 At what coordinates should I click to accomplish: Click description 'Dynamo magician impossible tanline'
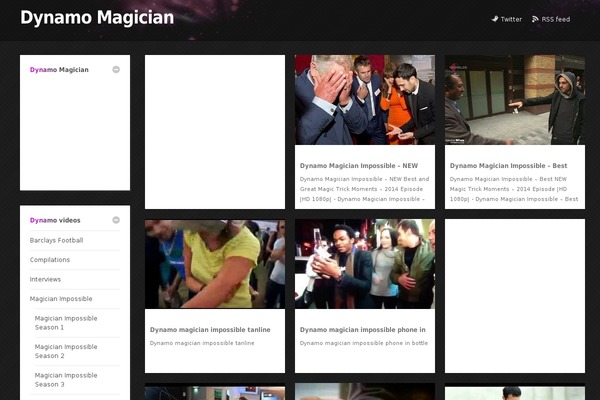(x=202, y=343)
